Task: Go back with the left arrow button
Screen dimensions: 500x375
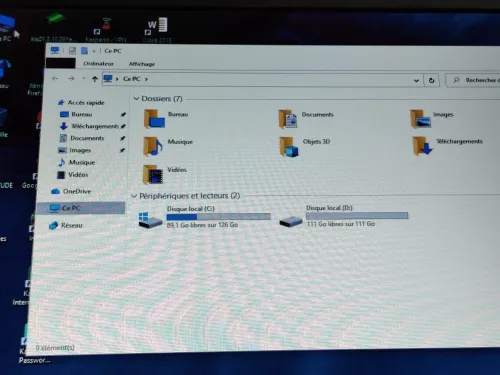Action: (x=55, y=79)
